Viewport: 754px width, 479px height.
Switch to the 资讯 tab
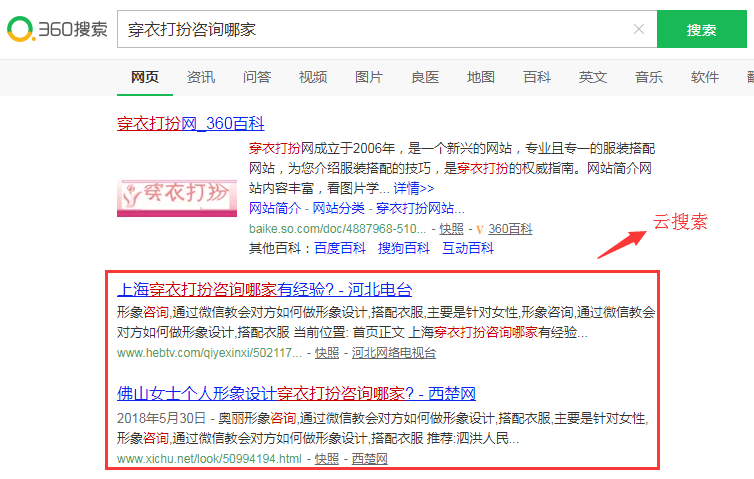[x=201, y=77]
